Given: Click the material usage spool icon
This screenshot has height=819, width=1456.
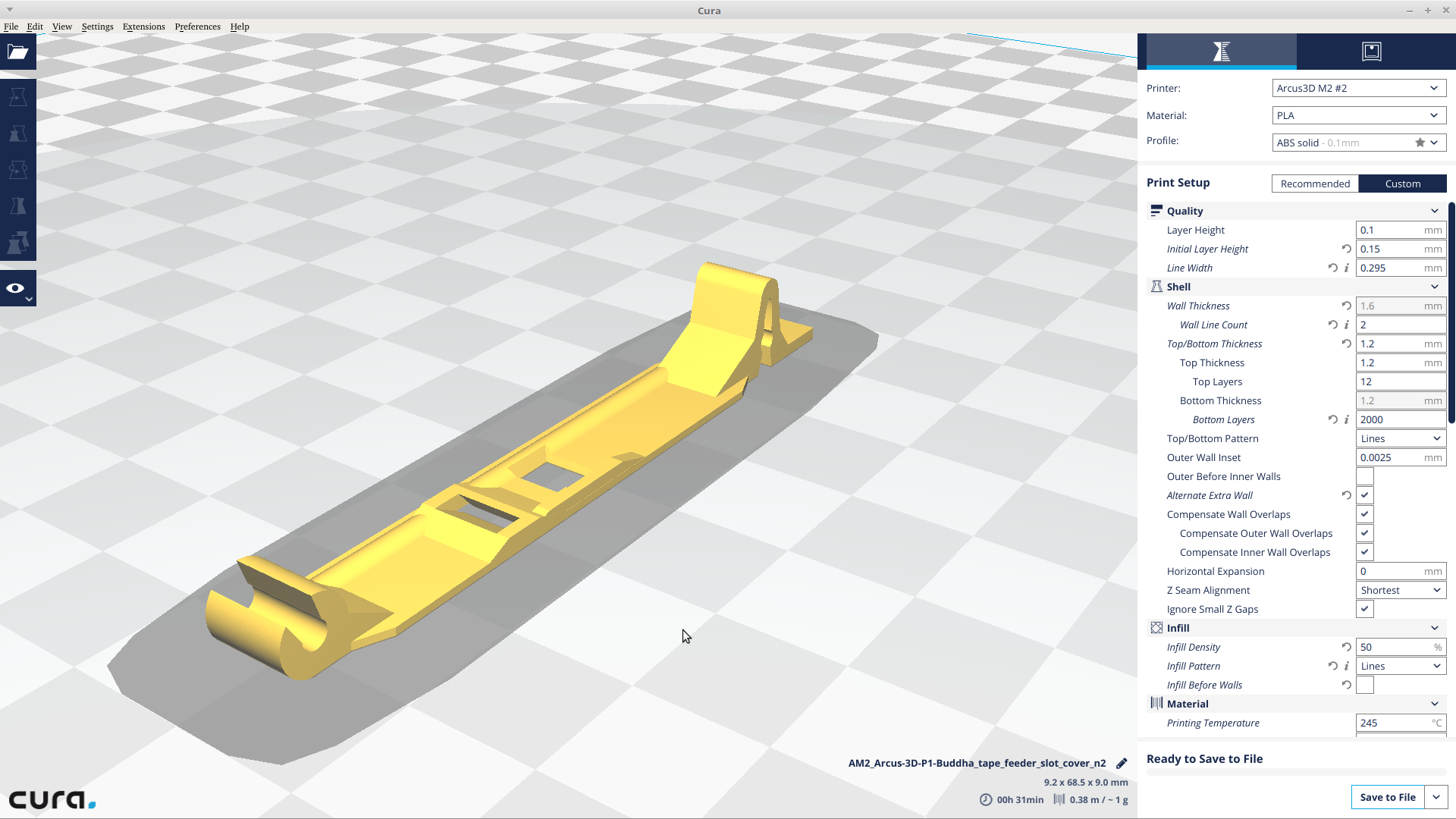Looking at the screenshot, I should [x=1059, y=799].
